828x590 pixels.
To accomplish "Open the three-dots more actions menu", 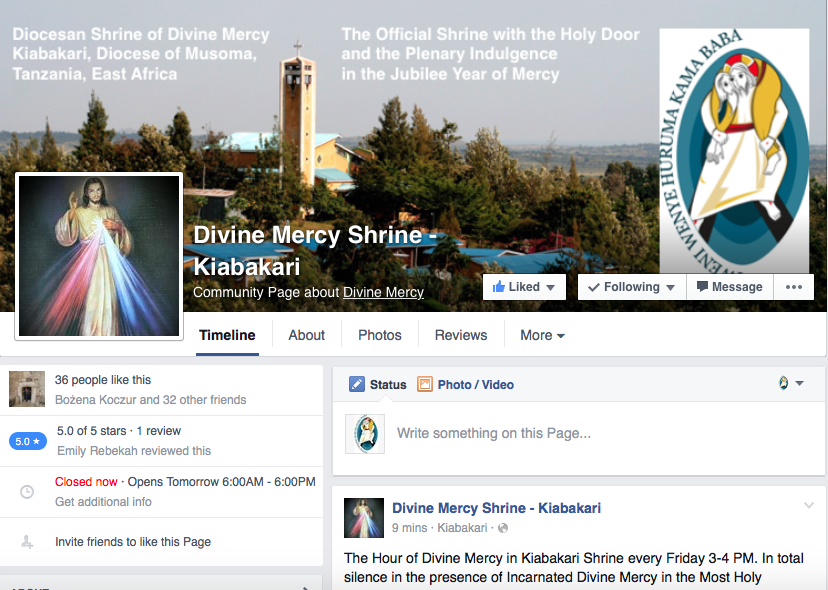I will tap(794, 287).
